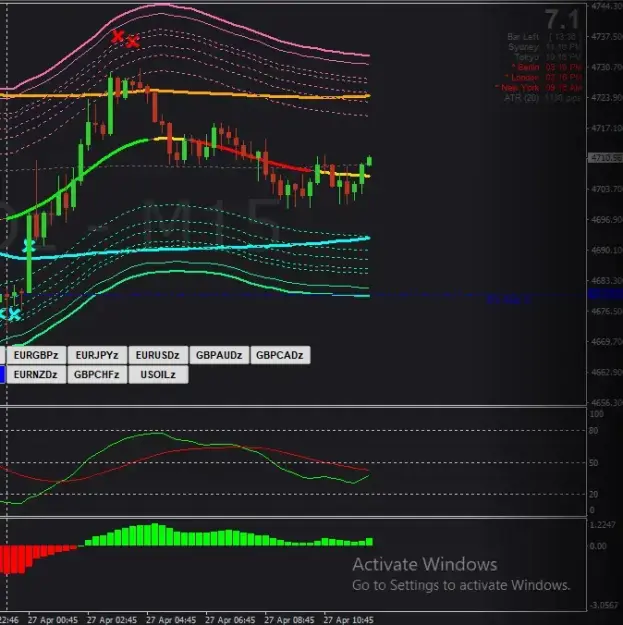Screen dimensions: 623x625
Task: Click the 4690.10 price scale label
Action: click(x=607, y=250)
